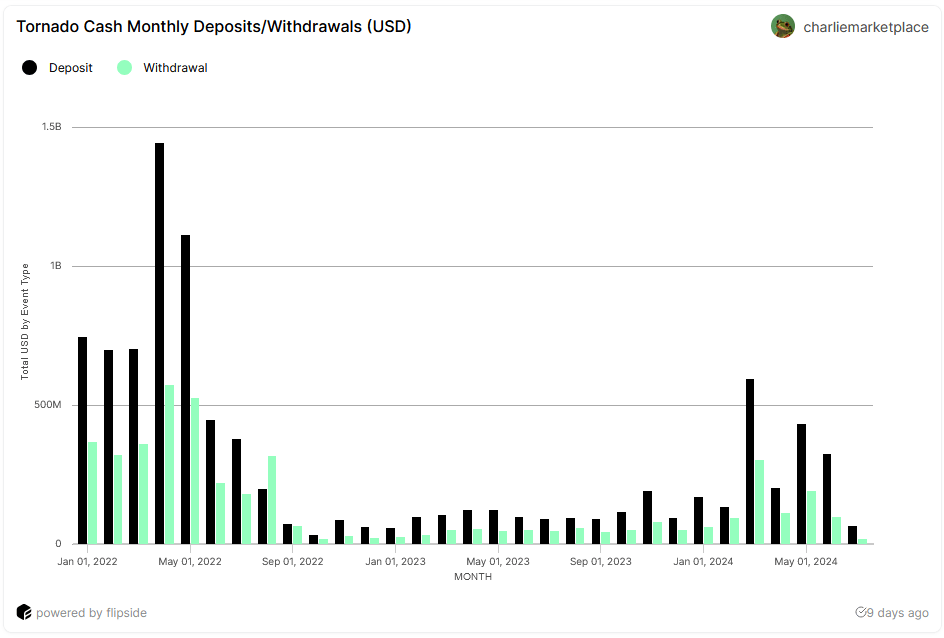Click the green Withdrawal legend dot
This screenshot has height=638, width=944.
pos(125,67)
